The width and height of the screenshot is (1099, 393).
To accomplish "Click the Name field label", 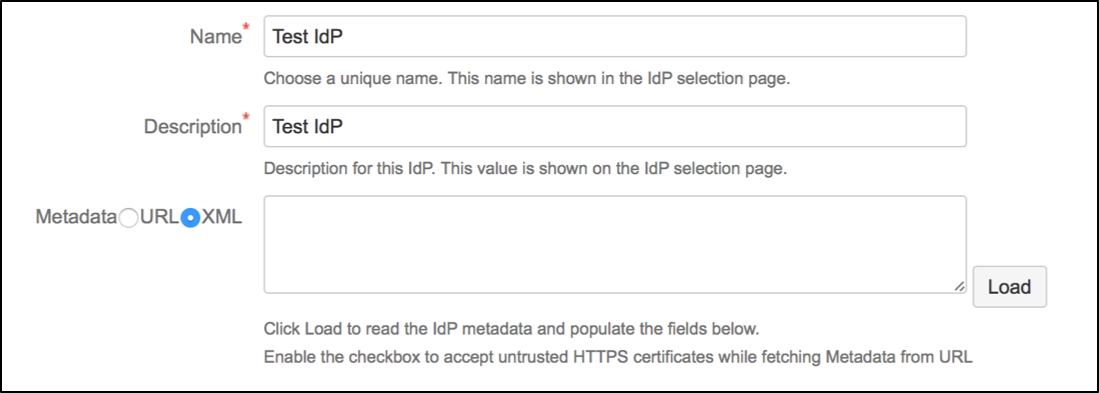I will (215, 37).
